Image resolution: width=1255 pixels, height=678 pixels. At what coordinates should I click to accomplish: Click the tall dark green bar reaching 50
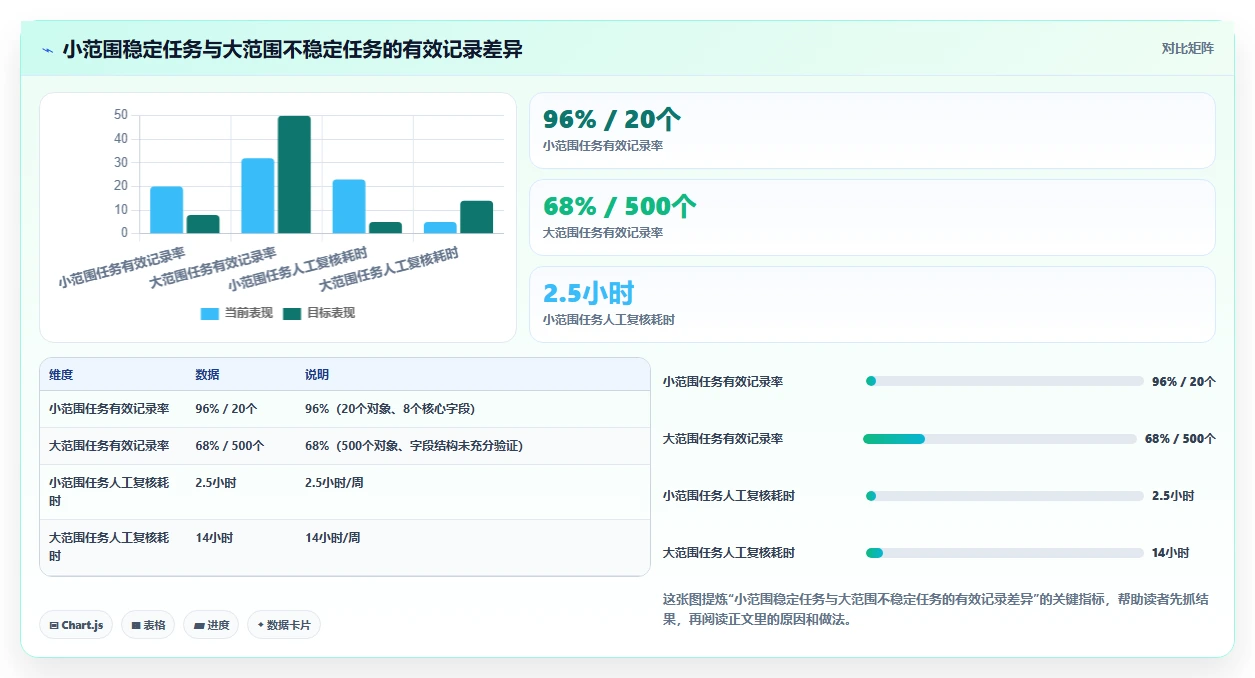click(294, 175)
